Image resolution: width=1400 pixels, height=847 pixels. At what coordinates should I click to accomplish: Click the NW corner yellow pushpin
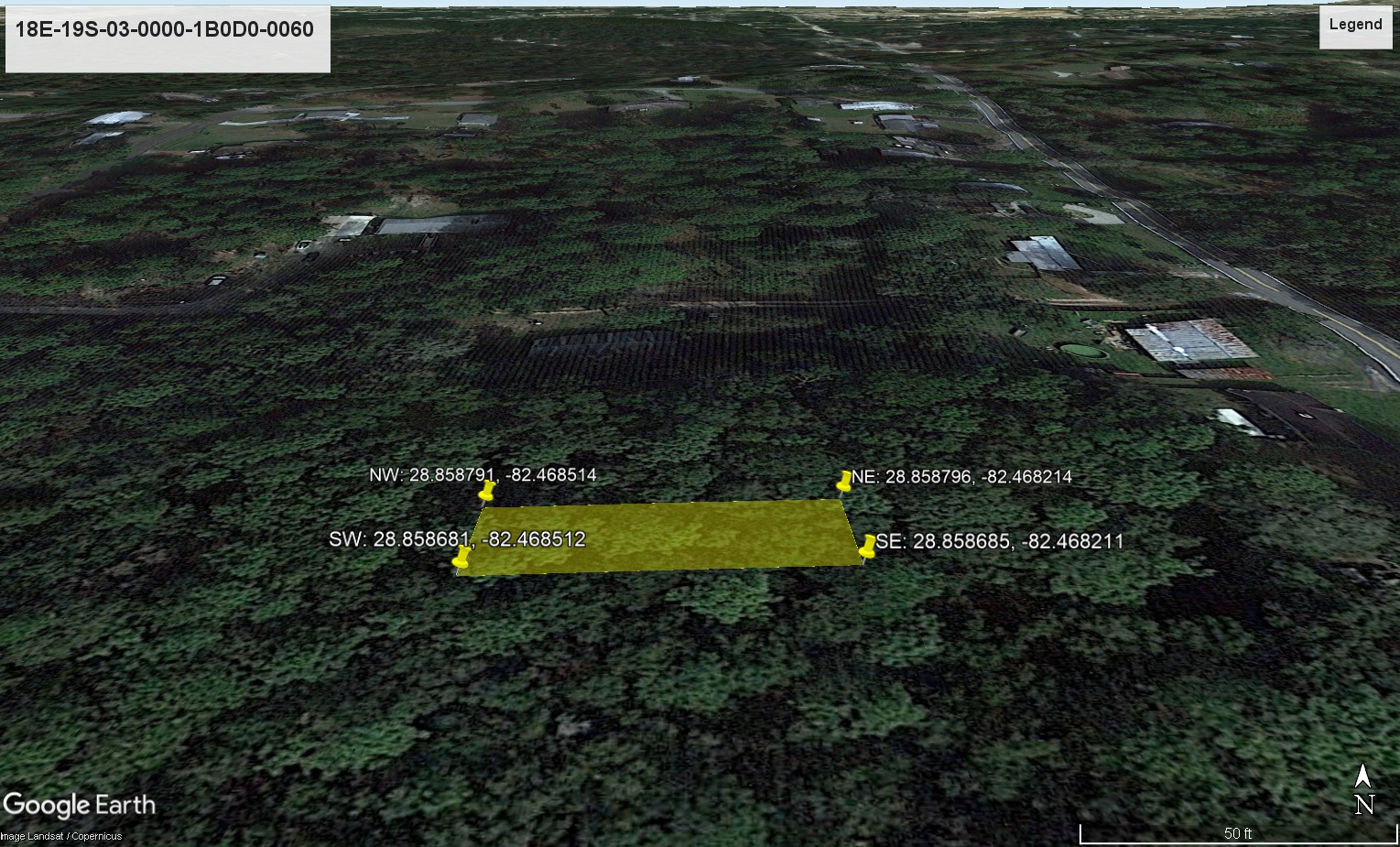[x=487, y=491]
